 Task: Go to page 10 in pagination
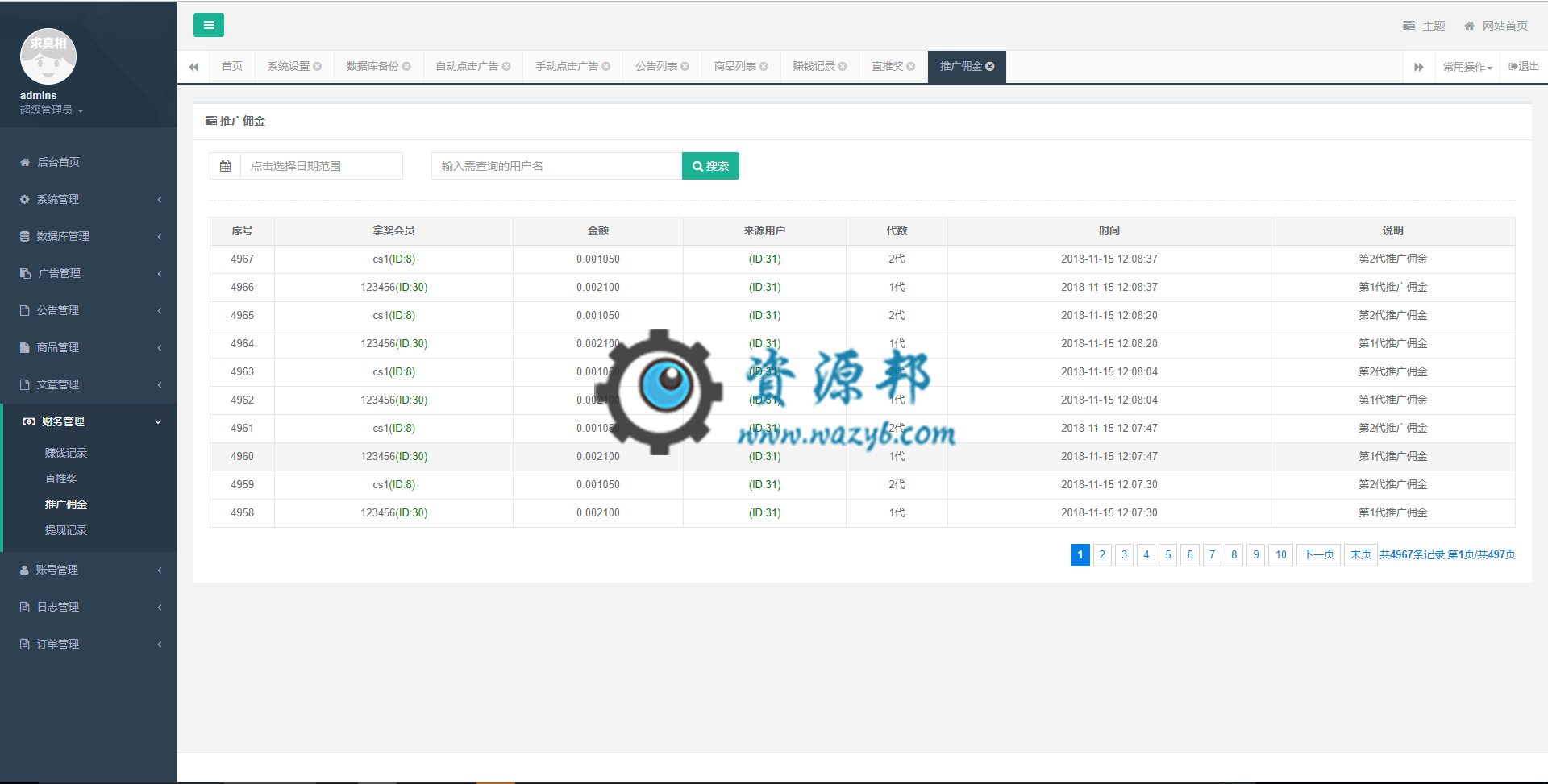(x=1281, y=554)
